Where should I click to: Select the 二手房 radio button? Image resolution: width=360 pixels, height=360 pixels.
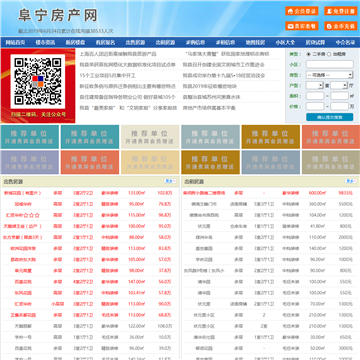coord(309,54)
